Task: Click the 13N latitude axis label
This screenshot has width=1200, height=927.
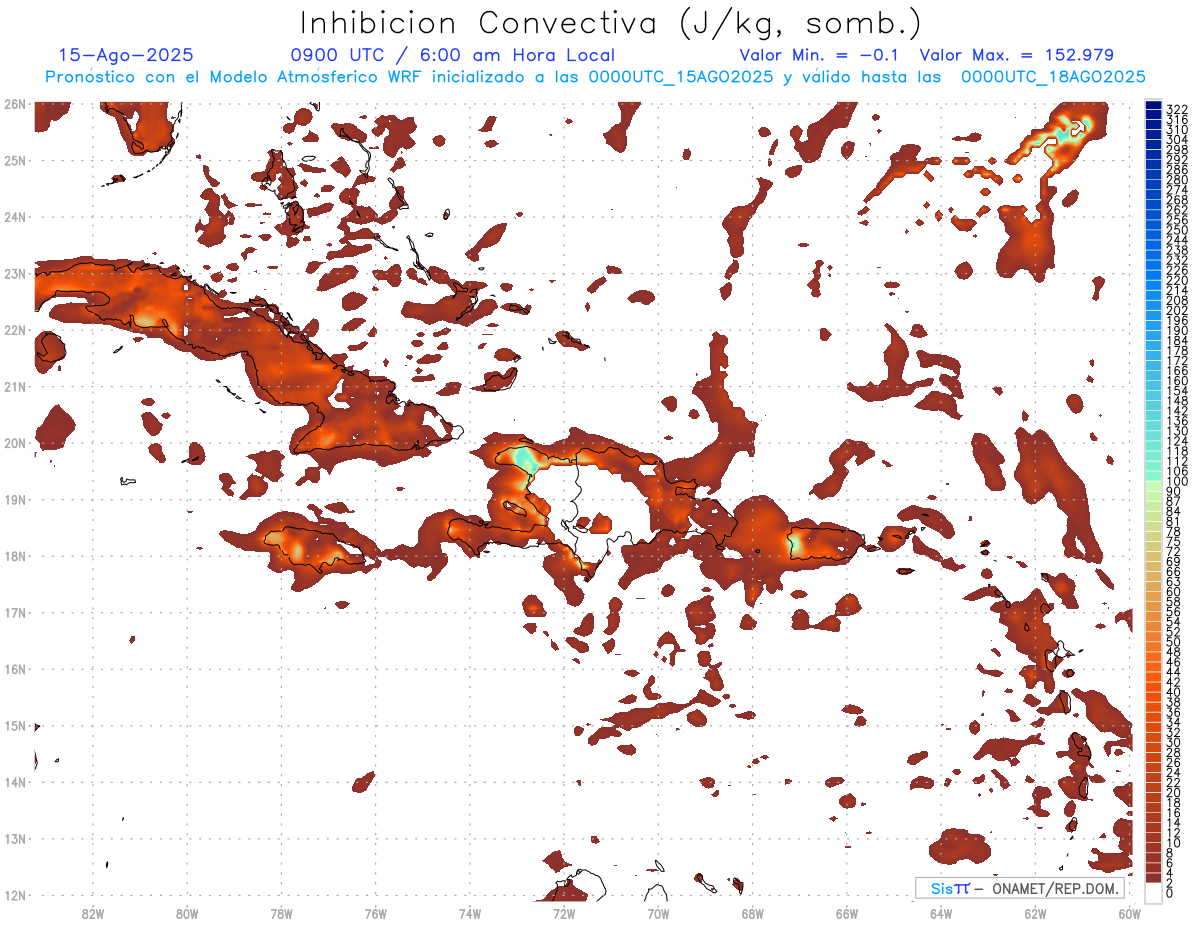Action: pyautogui.click(x=14, y=838)
